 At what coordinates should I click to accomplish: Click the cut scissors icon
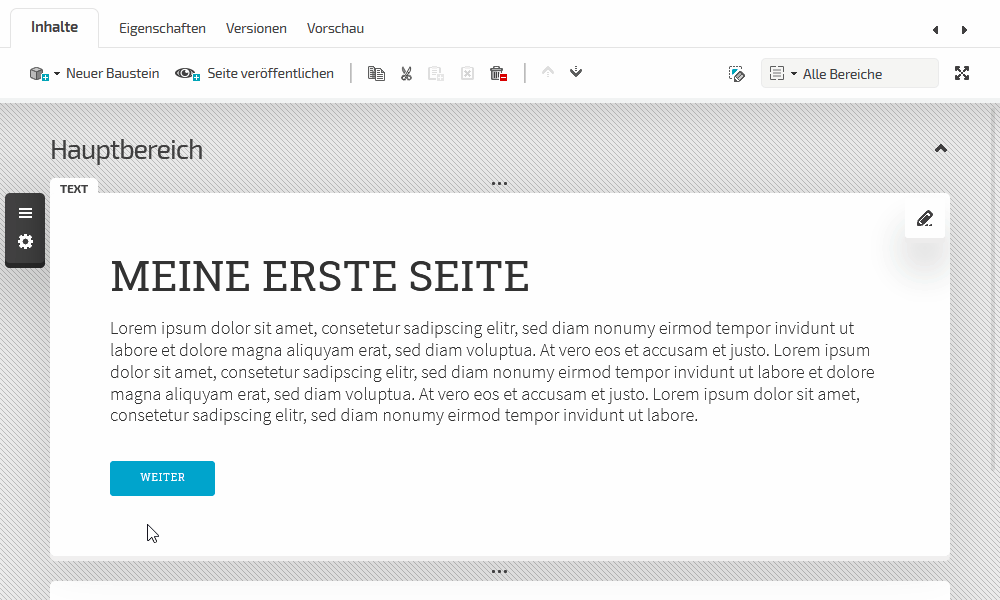click(406, 73)
